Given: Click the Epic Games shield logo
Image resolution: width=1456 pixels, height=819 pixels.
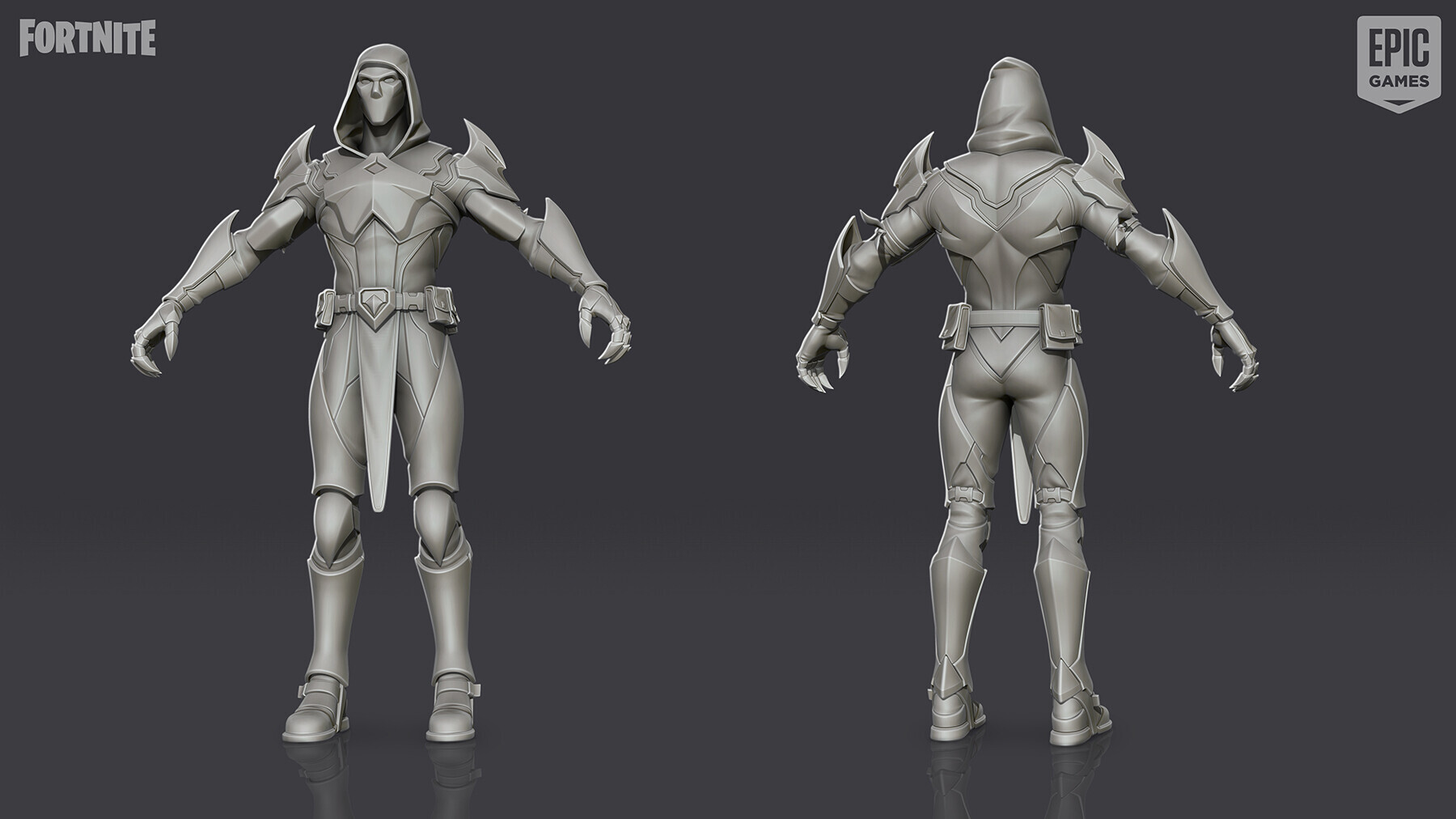Looking at the screenshot, I should point(1398,65).
